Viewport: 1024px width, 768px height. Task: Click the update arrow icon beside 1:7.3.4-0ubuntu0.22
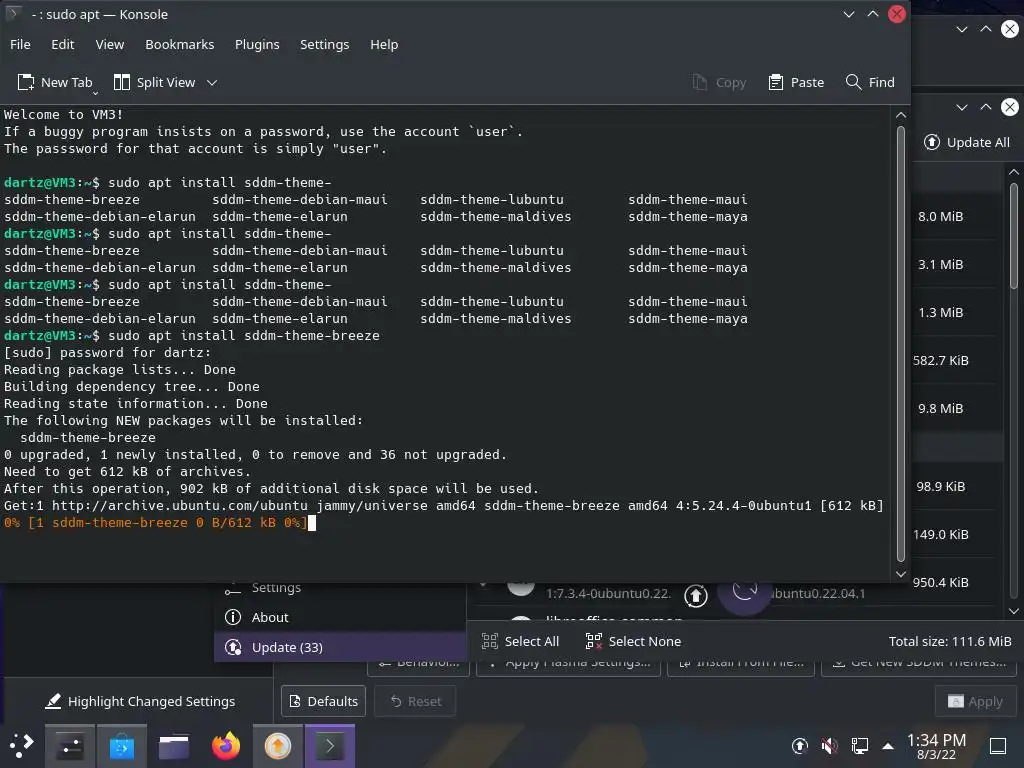(x=696, y=595)
